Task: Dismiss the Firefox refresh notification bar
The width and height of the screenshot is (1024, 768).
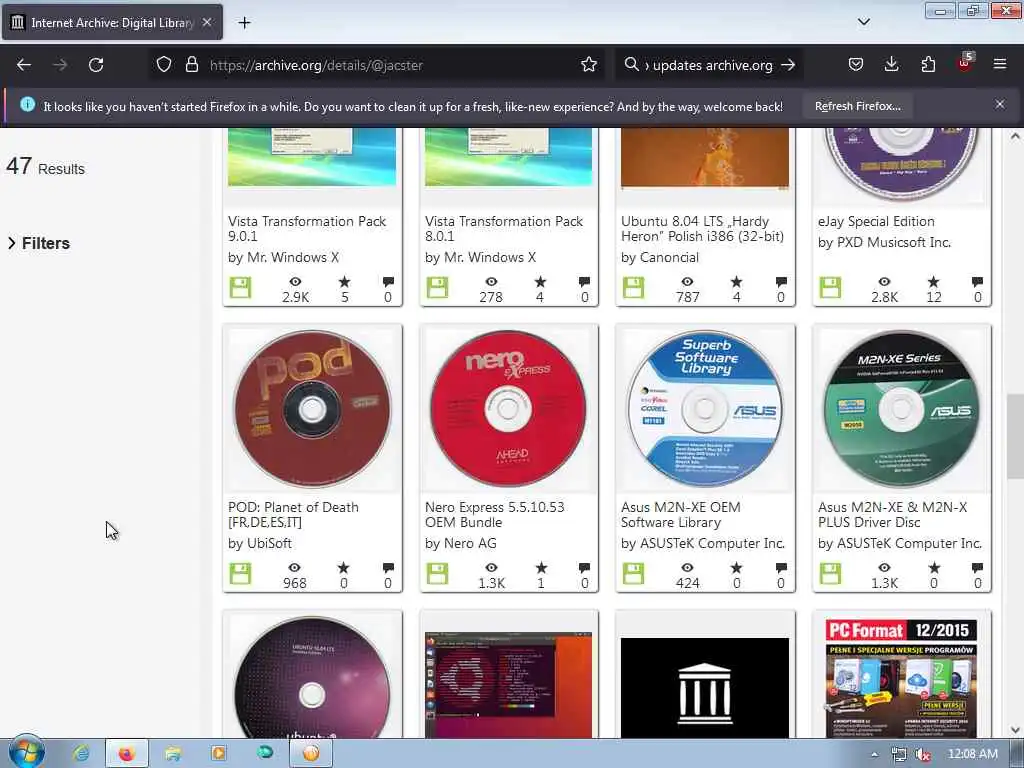Action: [1000, 104]
